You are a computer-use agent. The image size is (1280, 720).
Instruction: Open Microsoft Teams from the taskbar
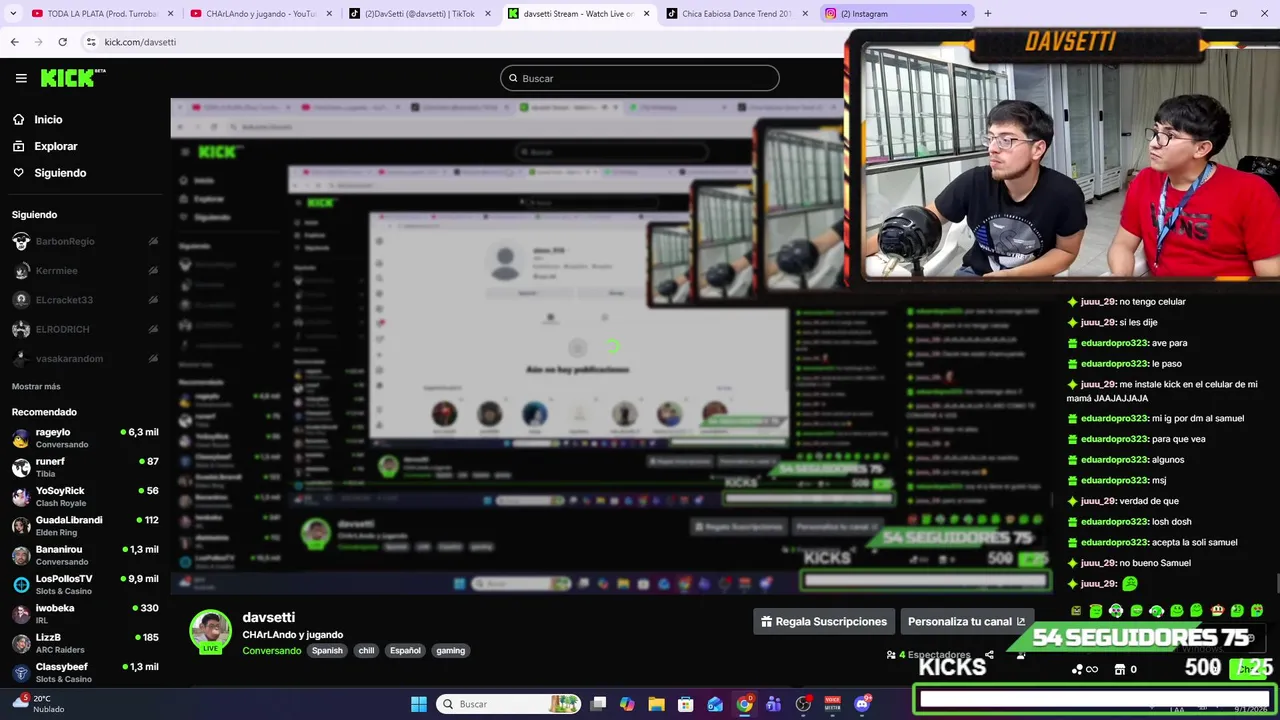(x=774, y=704)
